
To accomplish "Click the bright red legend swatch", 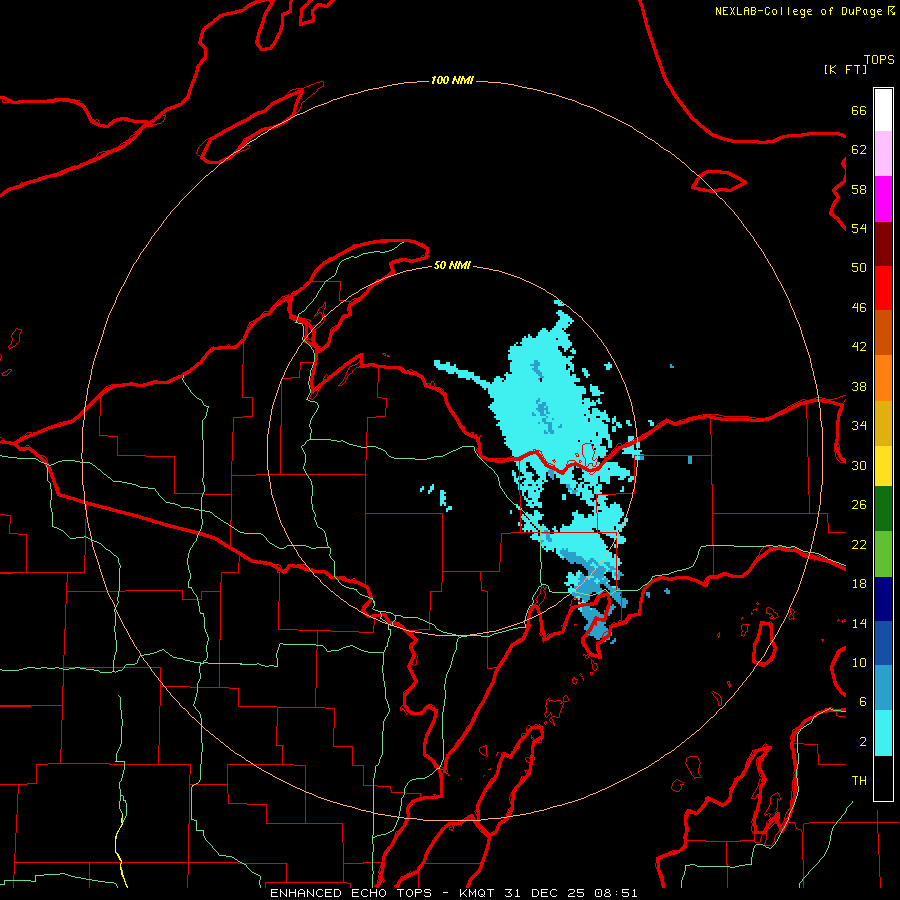I will click(883, 289).
